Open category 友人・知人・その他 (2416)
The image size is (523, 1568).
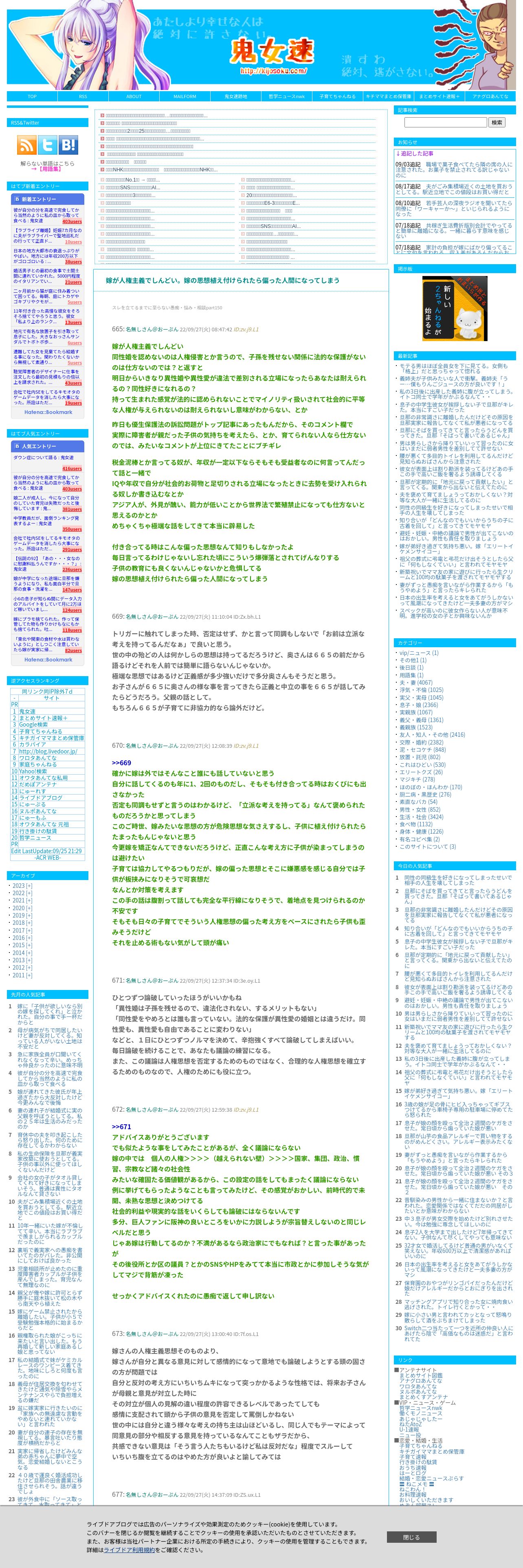point(432,734)
